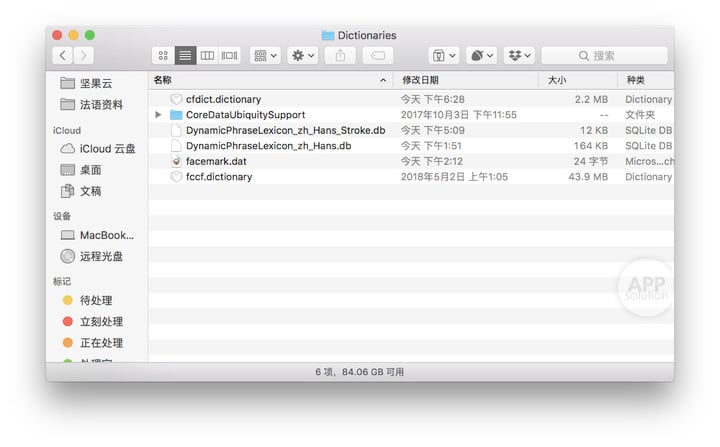Sort by 名称 column header

click(x=271, y=80)
